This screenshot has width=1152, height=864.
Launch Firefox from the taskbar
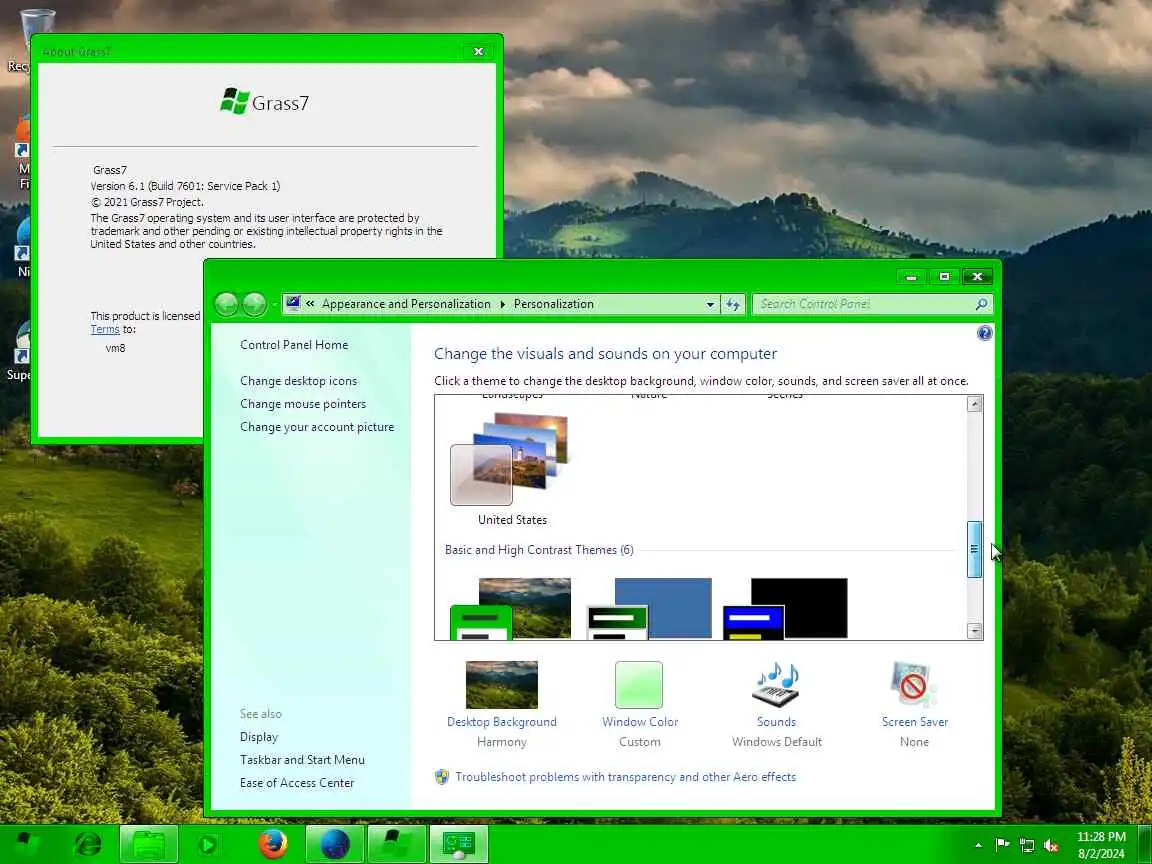coord(273,844)
